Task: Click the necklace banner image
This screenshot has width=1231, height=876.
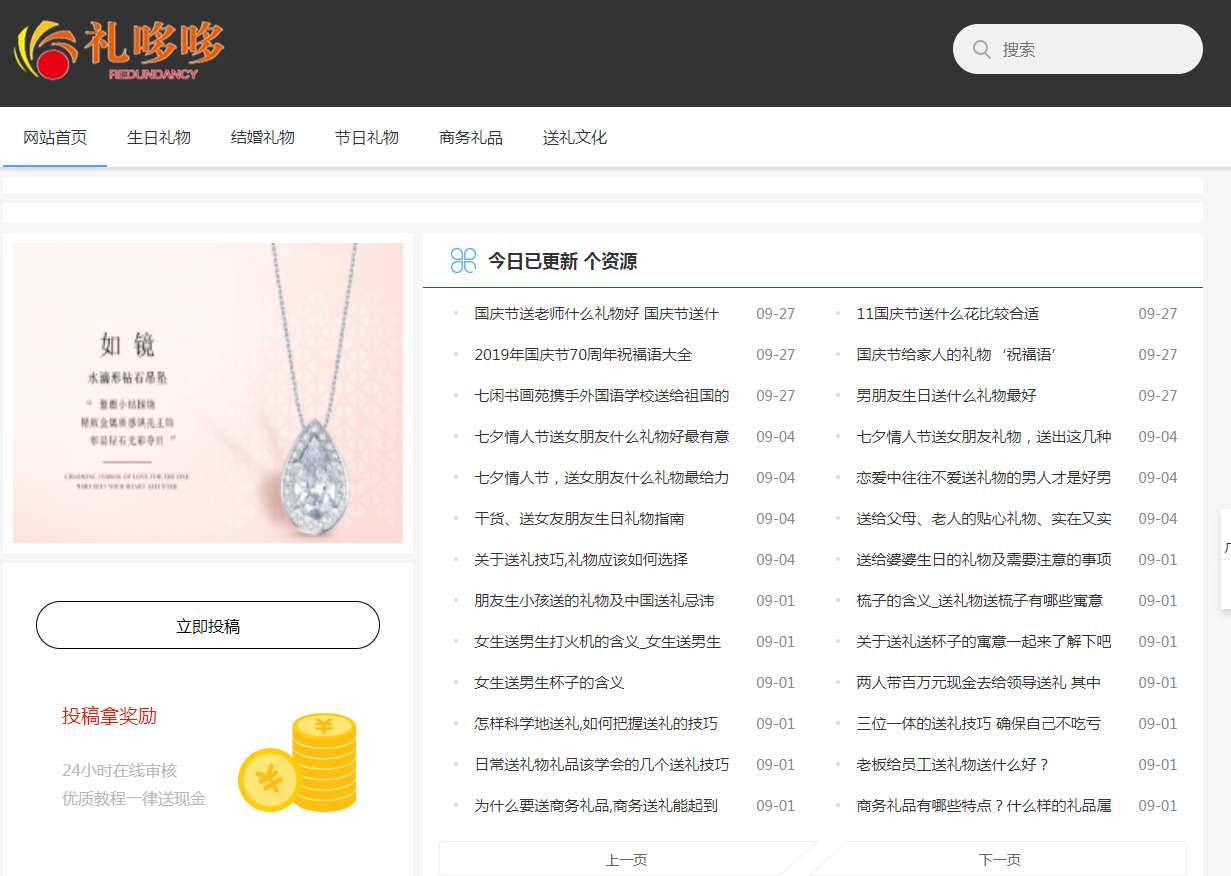Action: 208,393
